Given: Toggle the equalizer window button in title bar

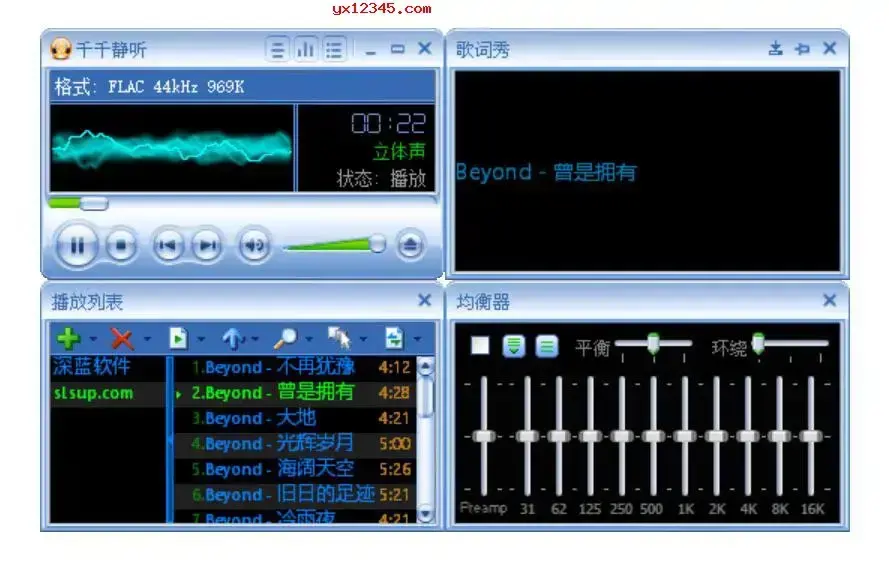Looking at the screenshot, I should click(x=306, y=49).
